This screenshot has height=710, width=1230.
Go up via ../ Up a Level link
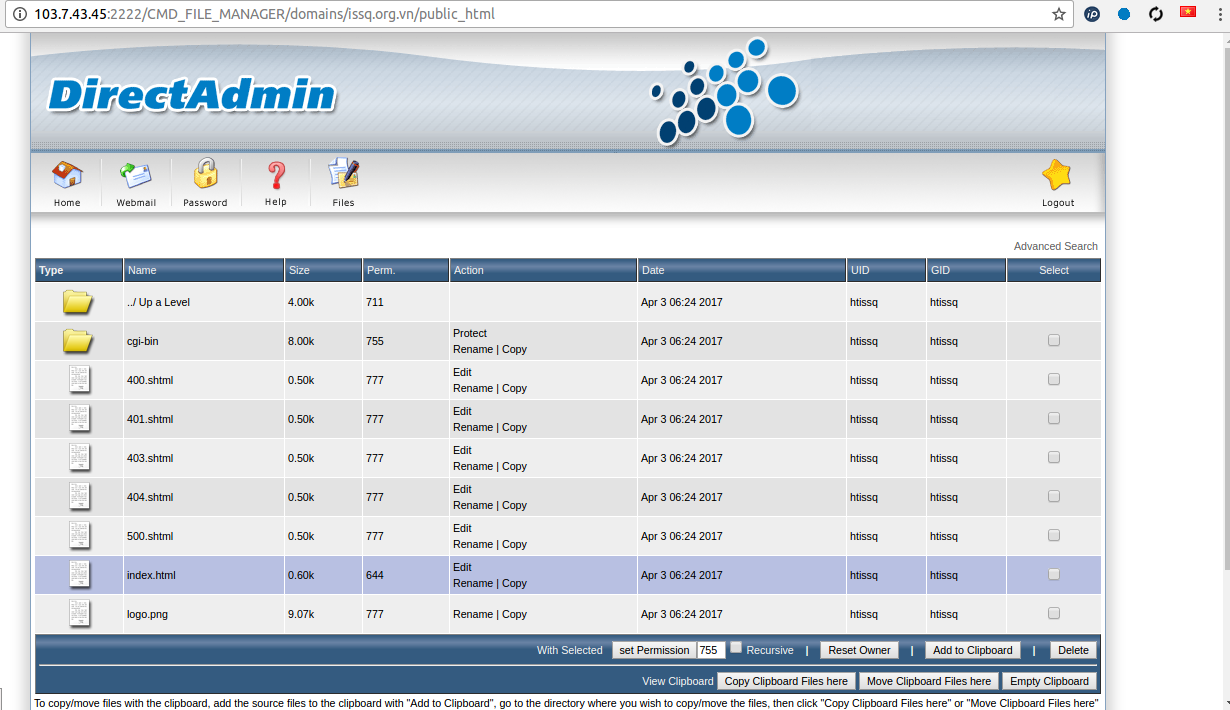pyautogui.click(x=158, y=302)
